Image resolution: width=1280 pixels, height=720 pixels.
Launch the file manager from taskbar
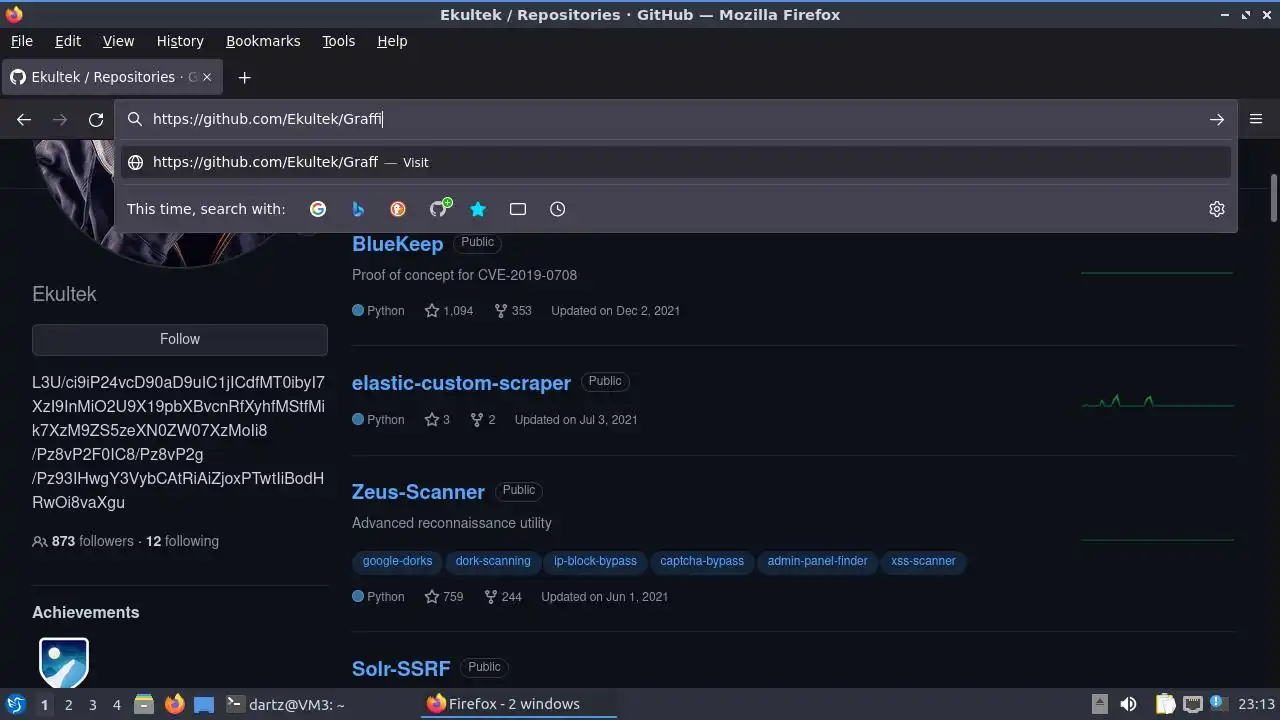pos(143,704)
